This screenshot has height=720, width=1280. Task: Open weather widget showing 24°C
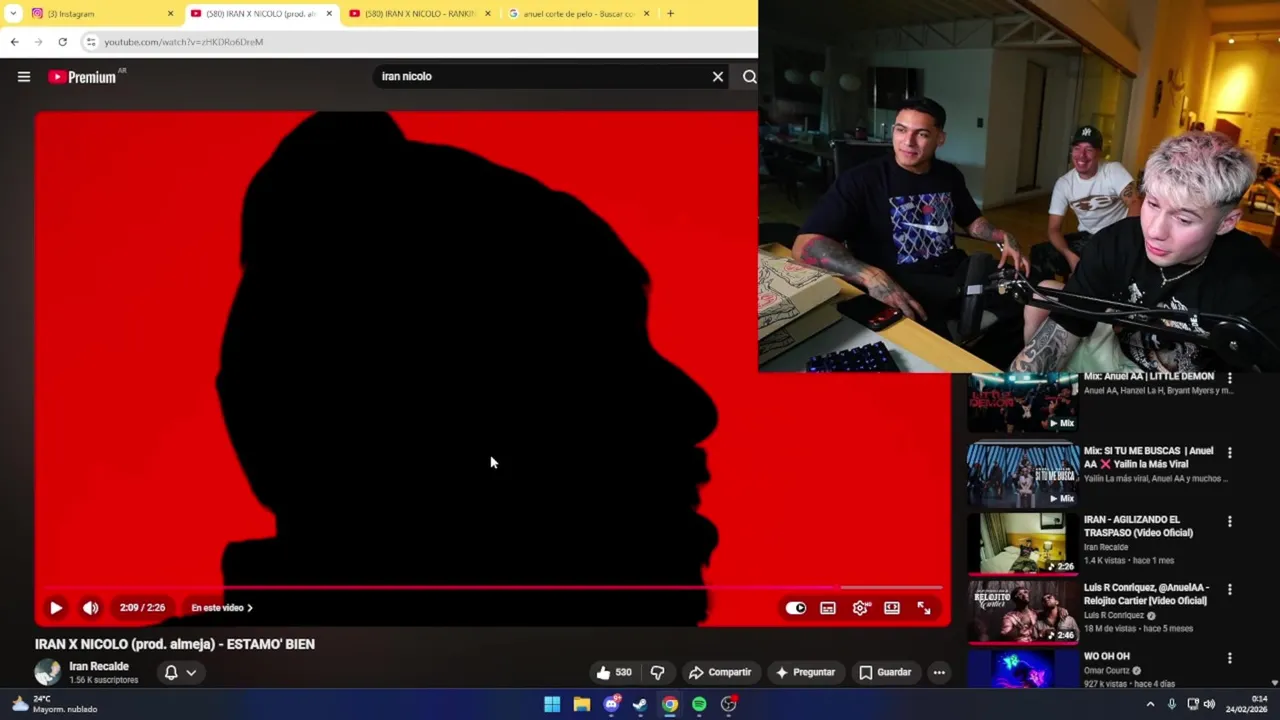pos(55,704)
